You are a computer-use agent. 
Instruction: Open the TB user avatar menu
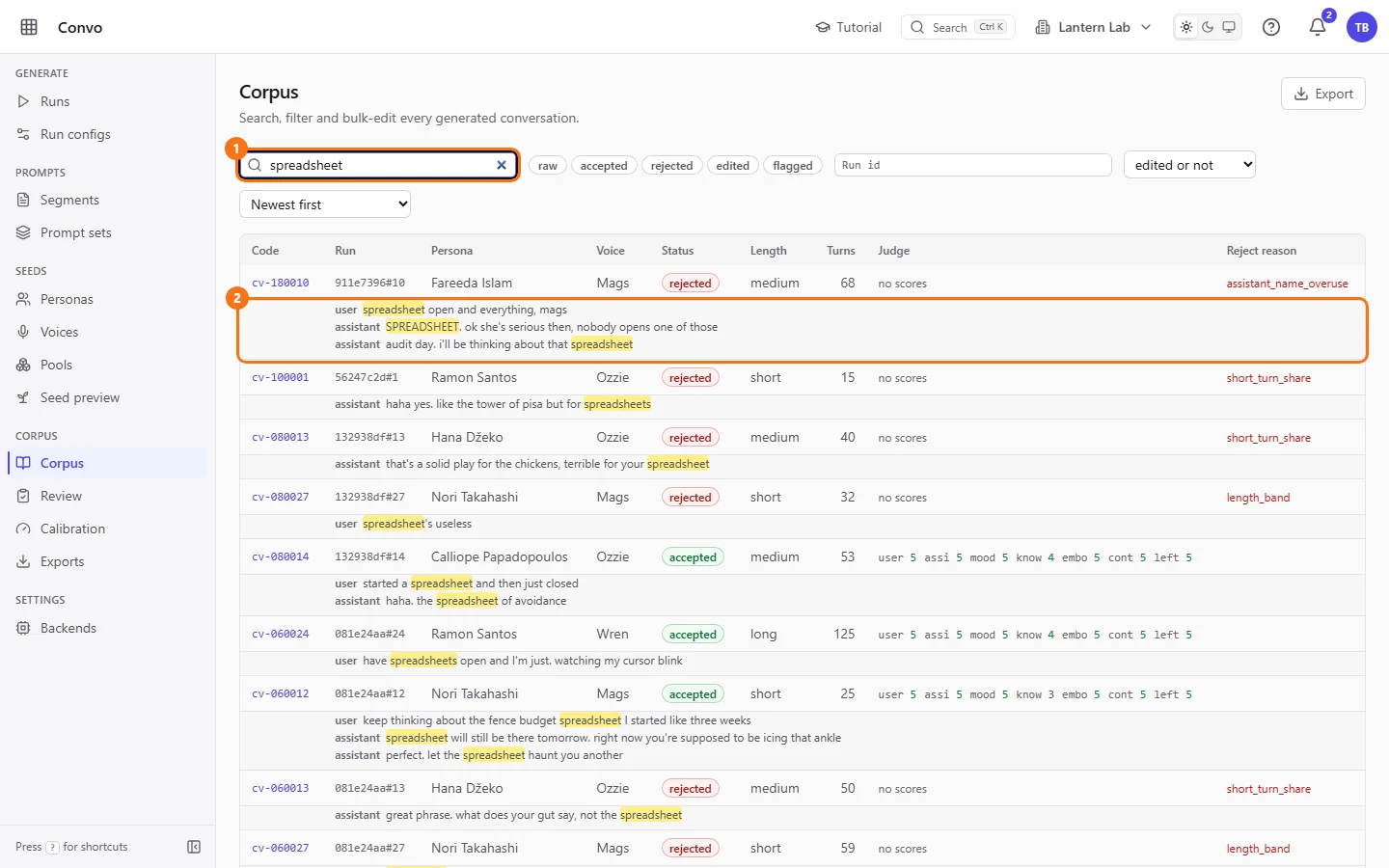1362,27
